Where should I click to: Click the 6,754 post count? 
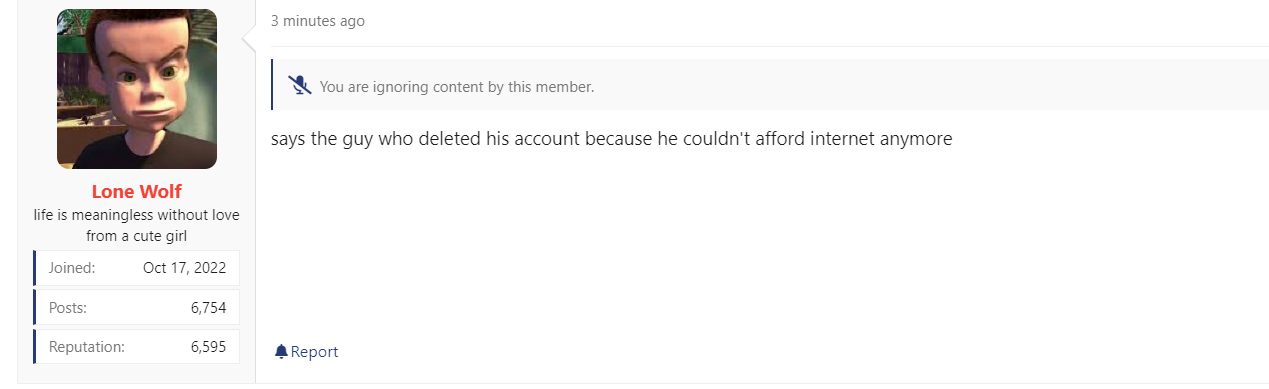pos(209,308)
